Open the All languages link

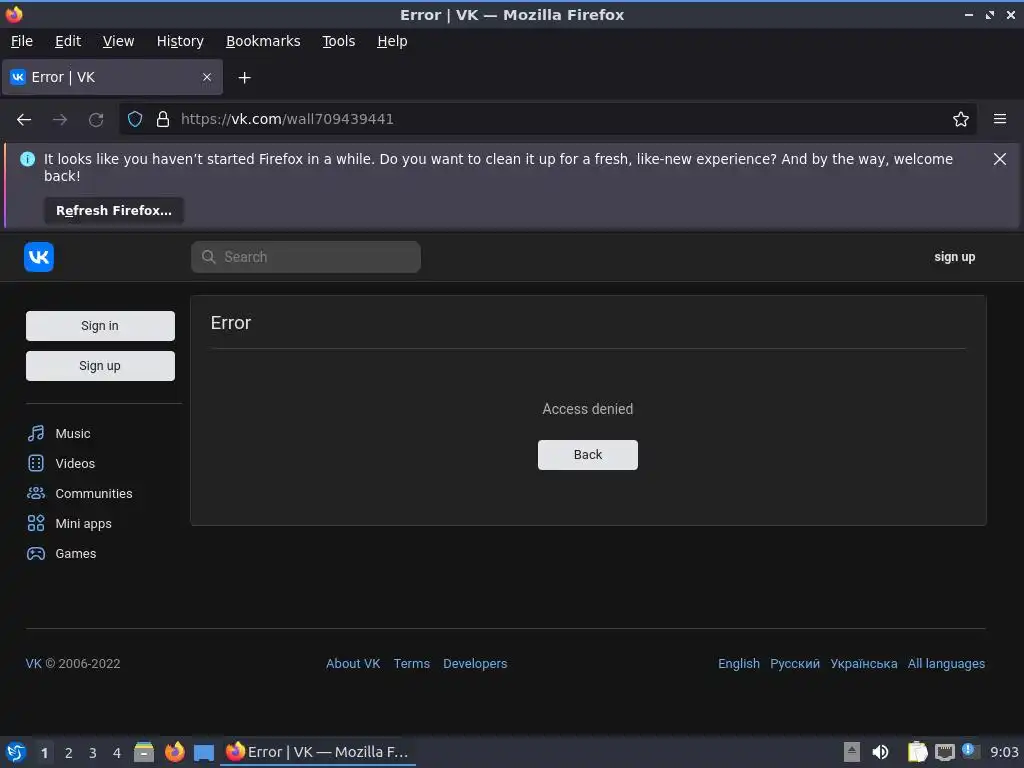coord(946,664)
